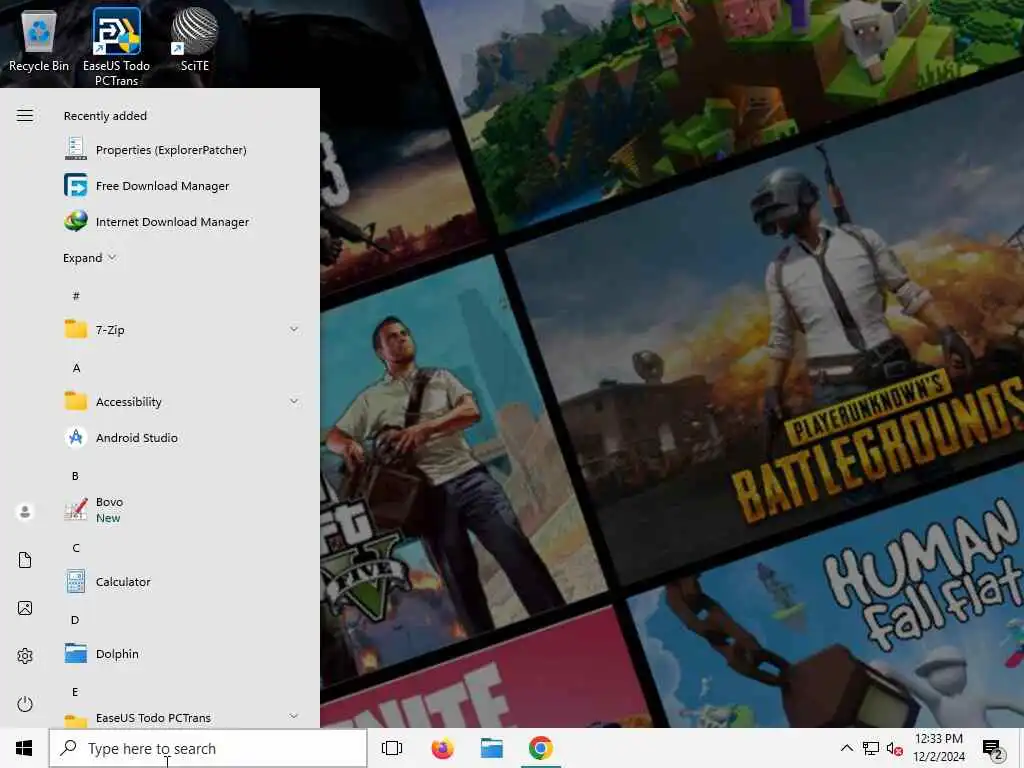Click the Recently added heading

point(105,116)
